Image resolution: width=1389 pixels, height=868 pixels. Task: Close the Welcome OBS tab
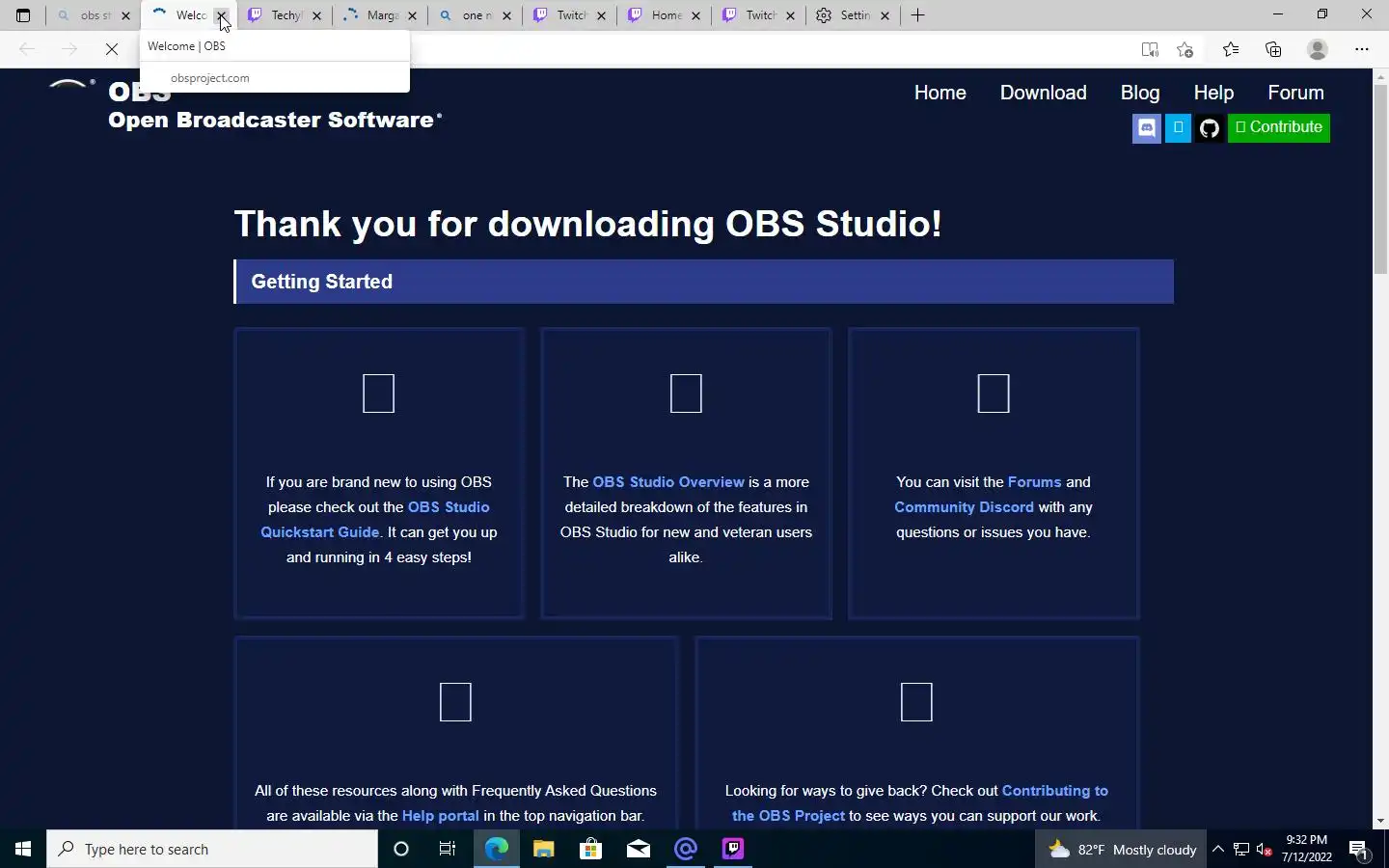[222, 15]
